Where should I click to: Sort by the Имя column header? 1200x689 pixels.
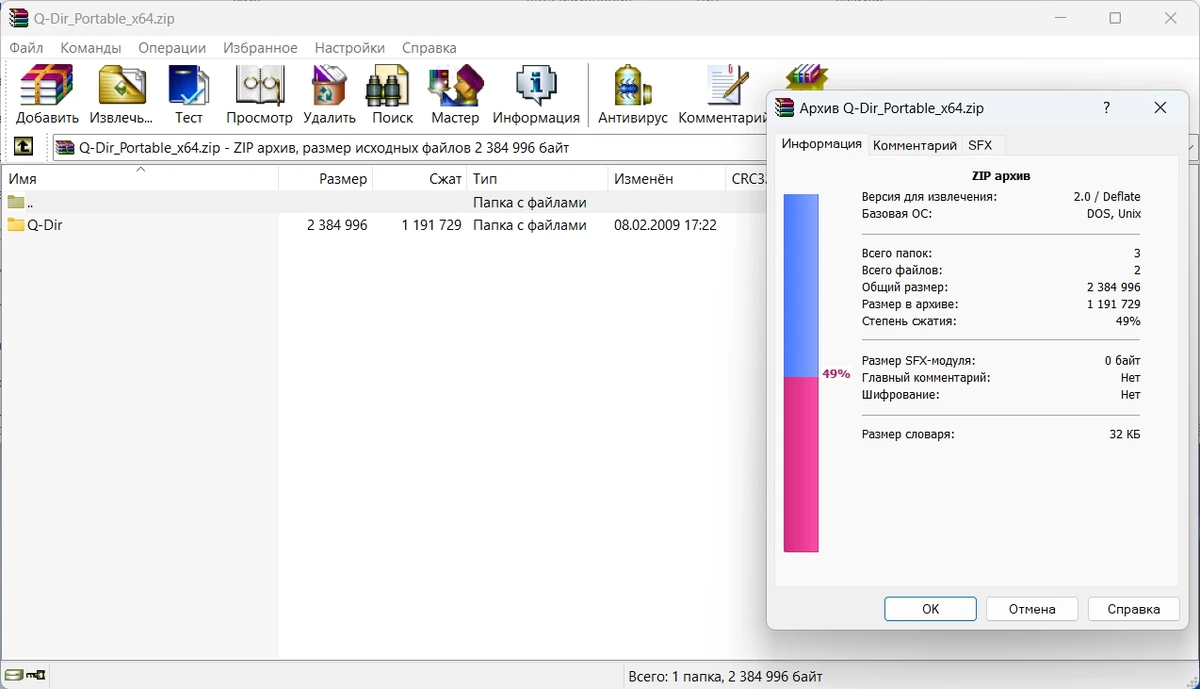140,179
